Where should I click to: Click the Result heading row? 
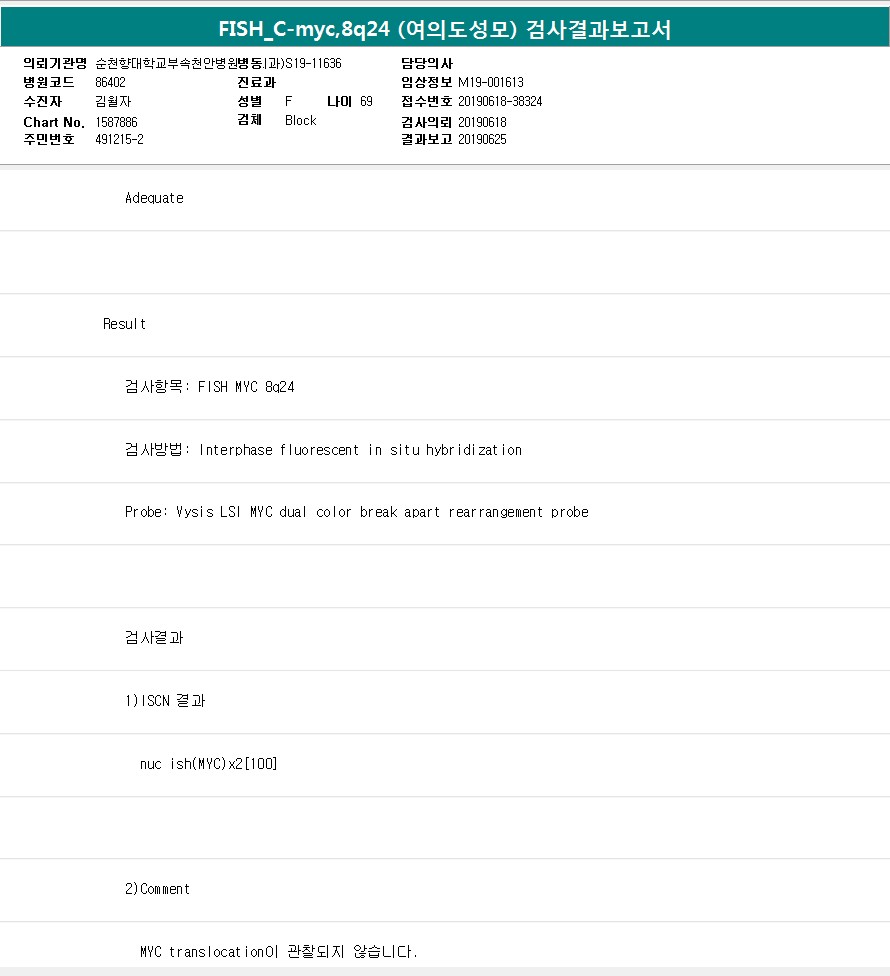[445, 325]
